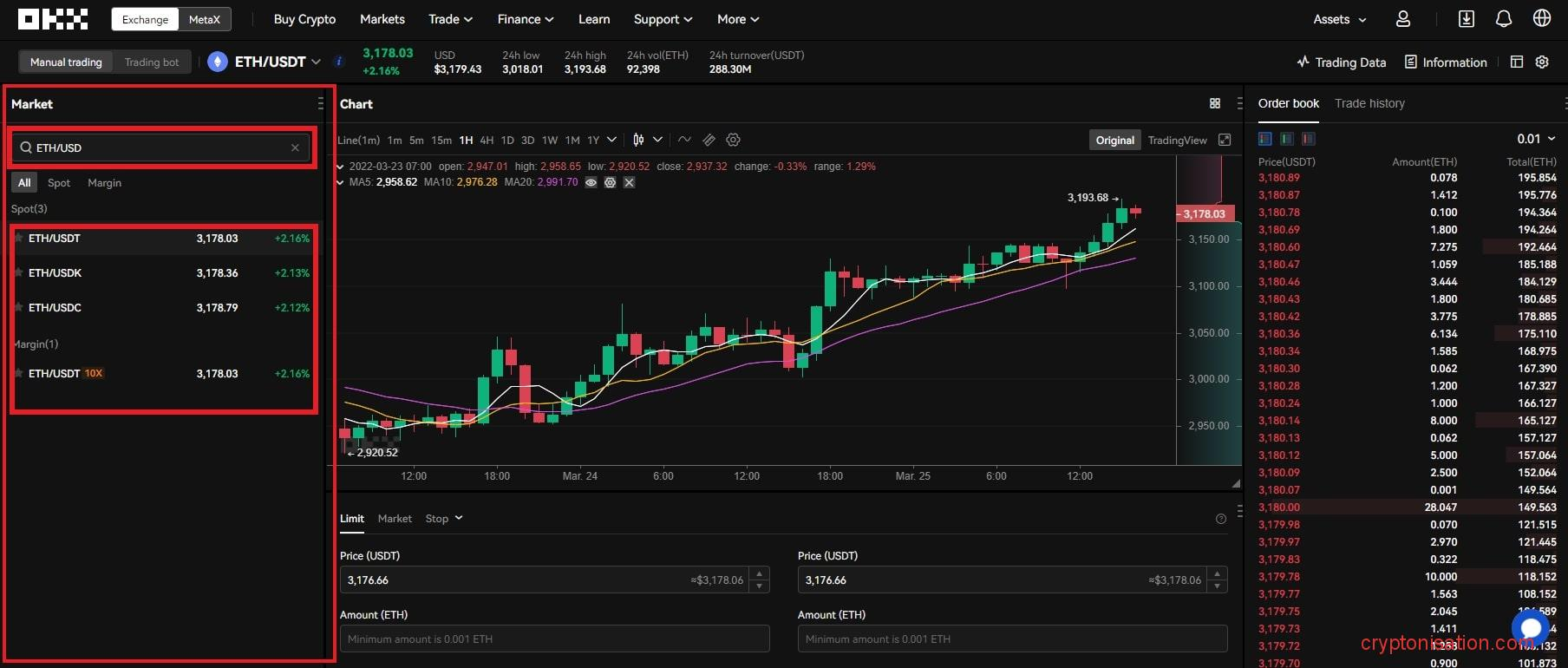The width and height of the screenshot is (1568, 668).
Task: Expand the Support menu
Action: (663, 19)
